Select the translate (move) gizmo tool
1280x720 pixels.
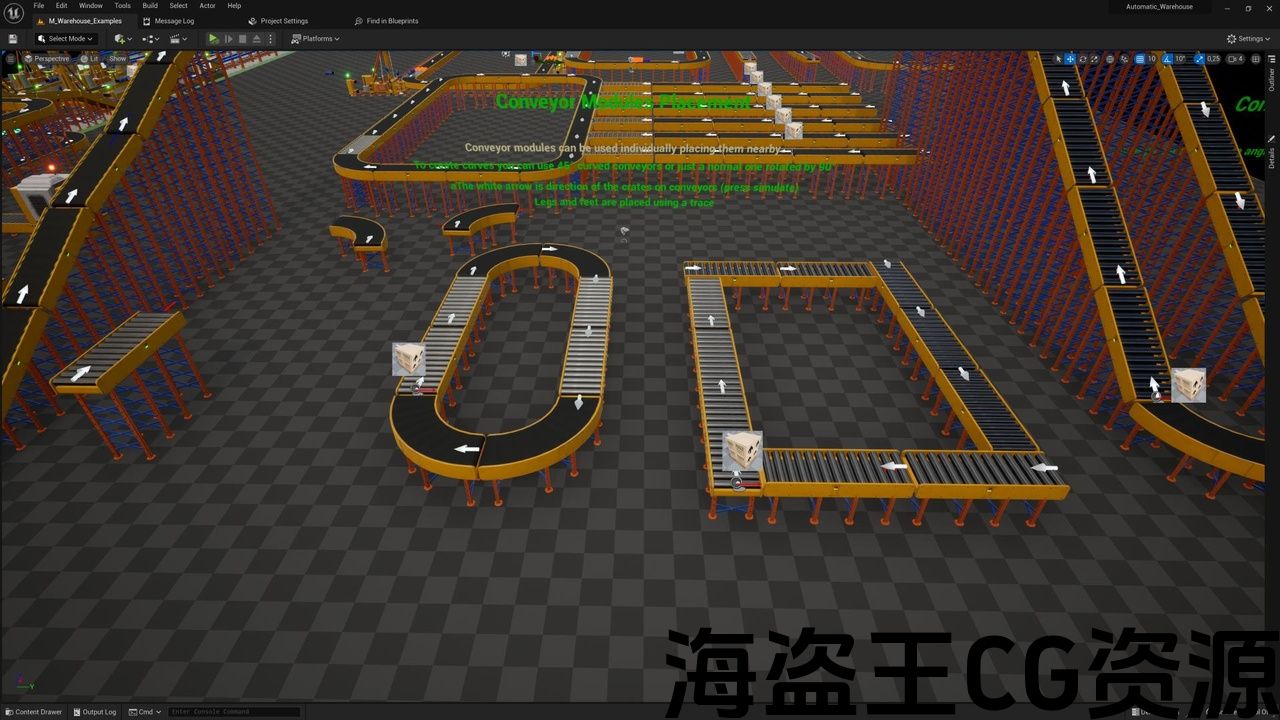coord(1070,59)
